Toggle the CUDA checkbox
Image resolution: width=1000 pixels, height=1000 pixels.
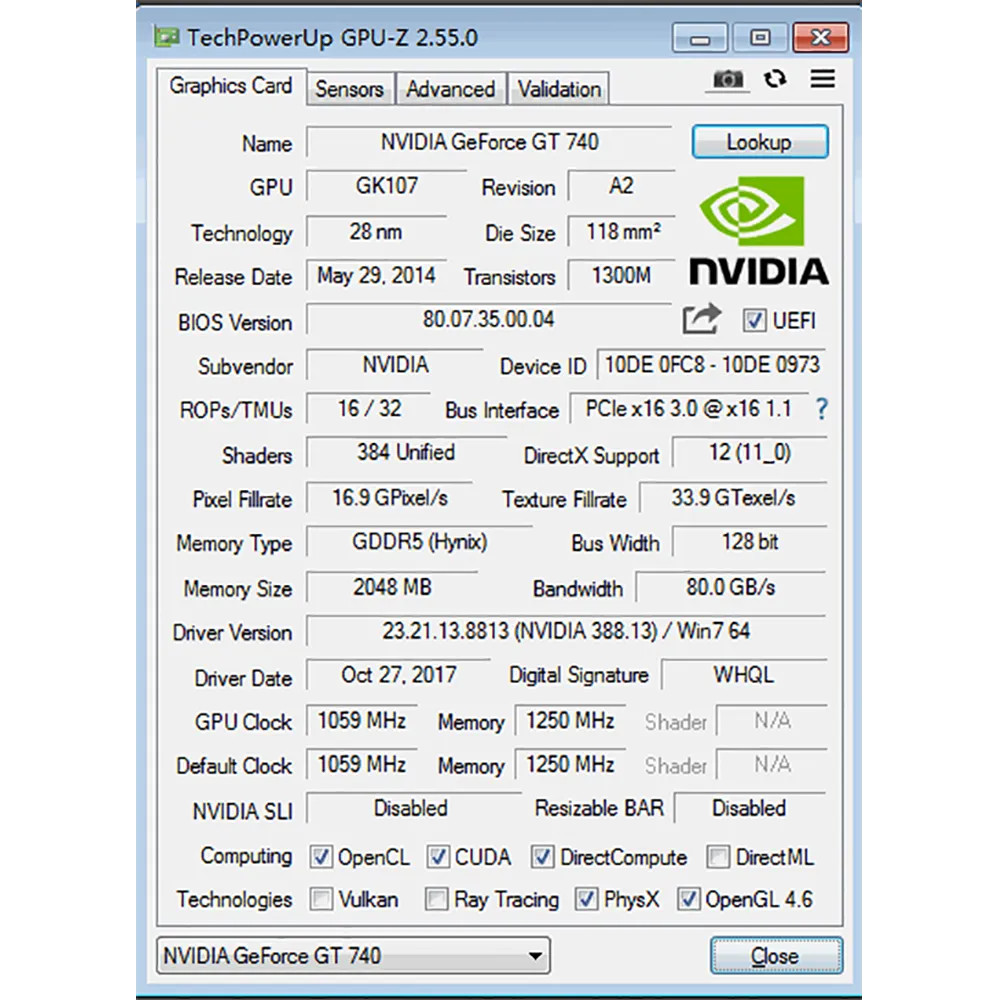point(438,857)
